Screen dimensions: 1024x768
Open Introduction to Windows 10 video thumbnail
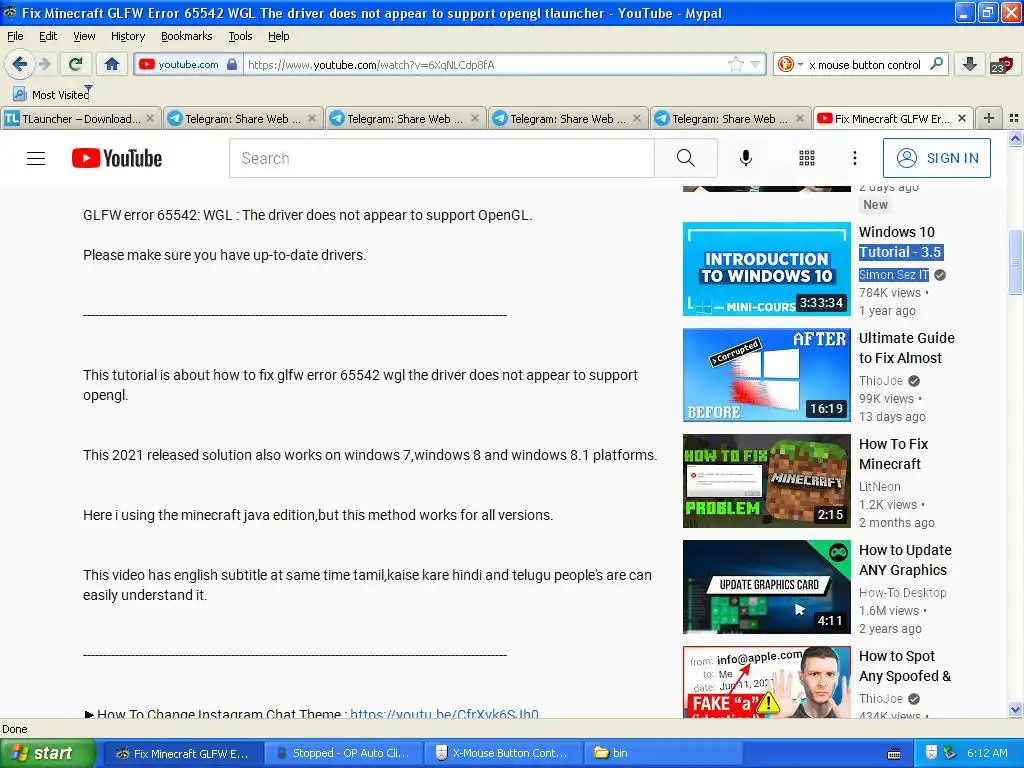coord(767,269)
